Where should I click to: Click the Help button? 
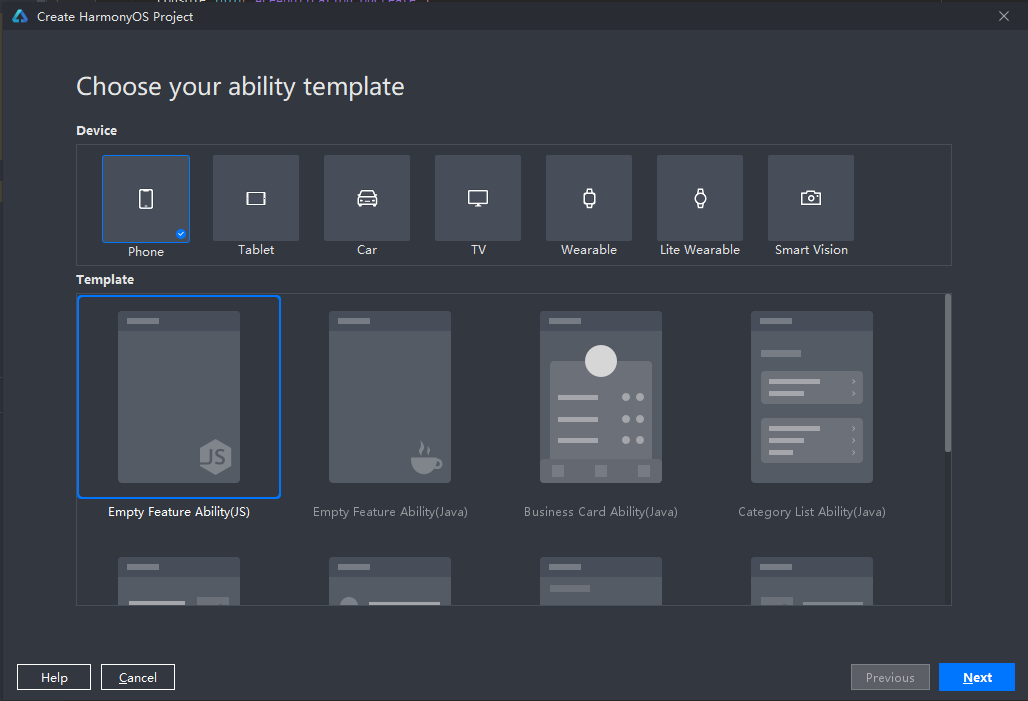coord(54,677)
